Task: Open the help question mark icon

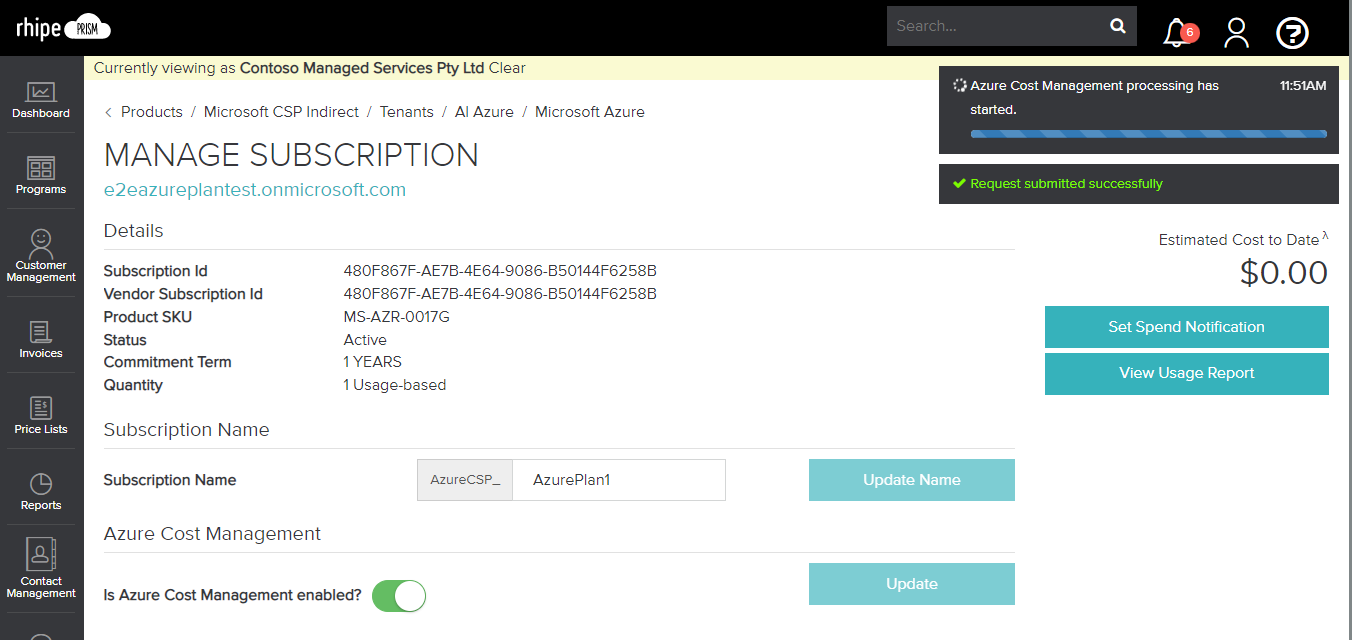Action: click(x=1292, y=32)
